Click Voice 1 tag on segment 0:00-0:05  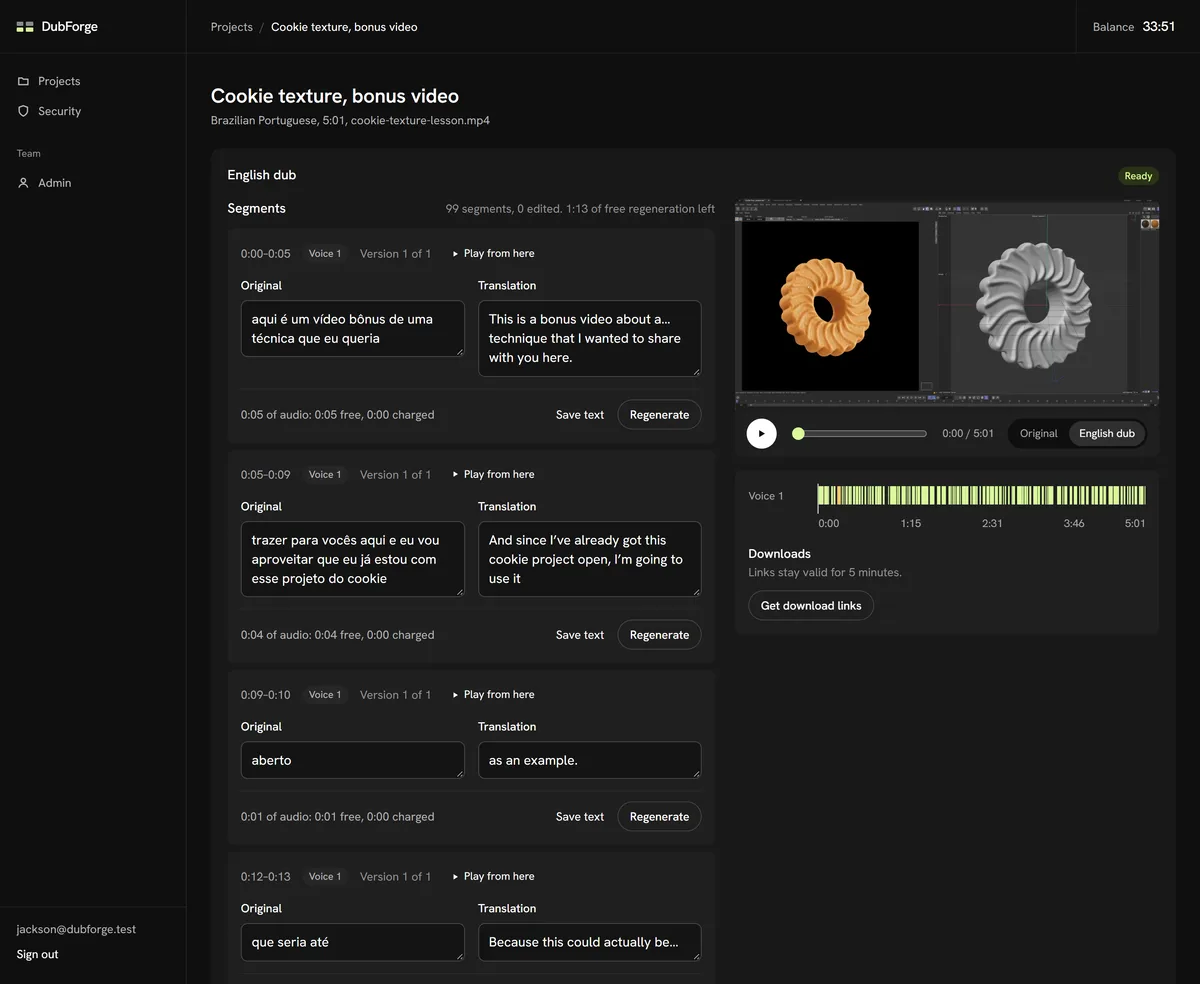pos(325,253)
